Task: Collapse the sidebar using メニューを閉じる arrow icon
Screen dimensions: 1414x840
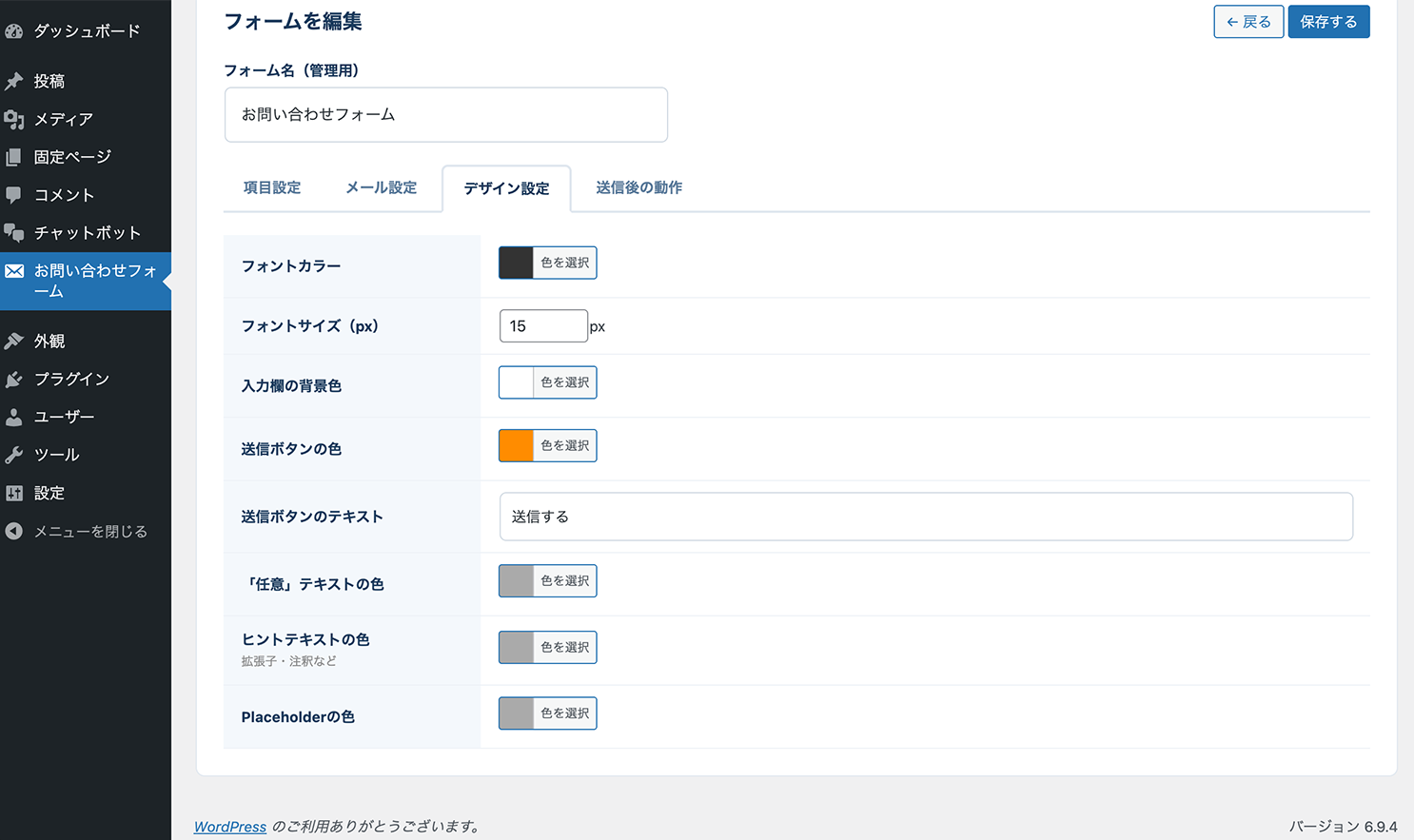Action: click(x=14, y=532)
